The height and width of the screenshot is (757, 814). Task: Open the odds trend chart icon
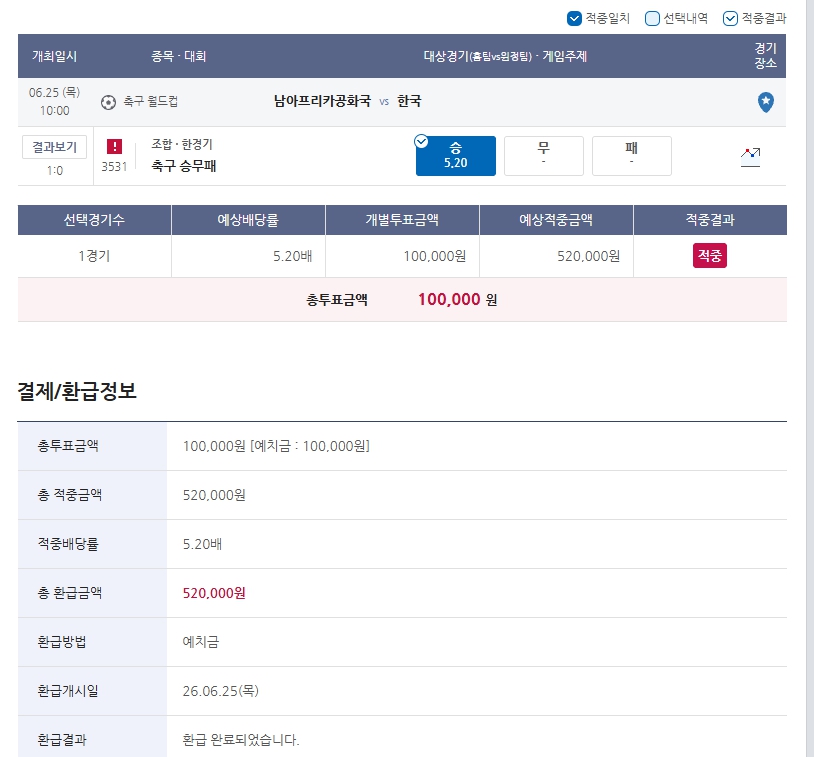coord(750,157)
